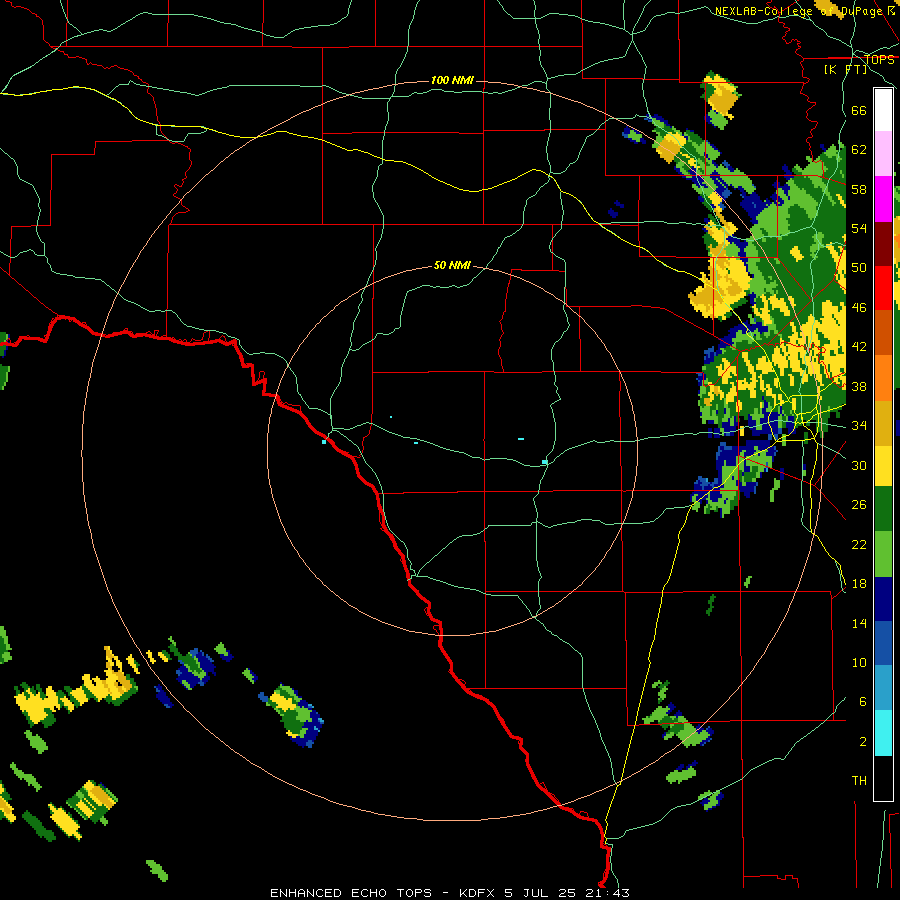The width and height of the screenshot is (900, 900).
Task: Click the "50 NMI" range ring label
Action: [452, 265]
